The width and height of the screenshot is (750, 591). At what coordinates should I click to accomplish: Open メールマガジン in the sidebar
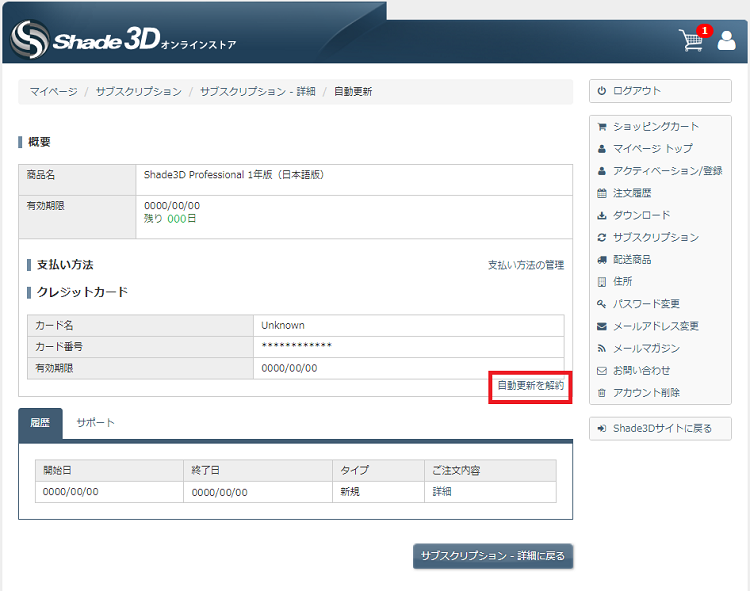coord(646,349)
